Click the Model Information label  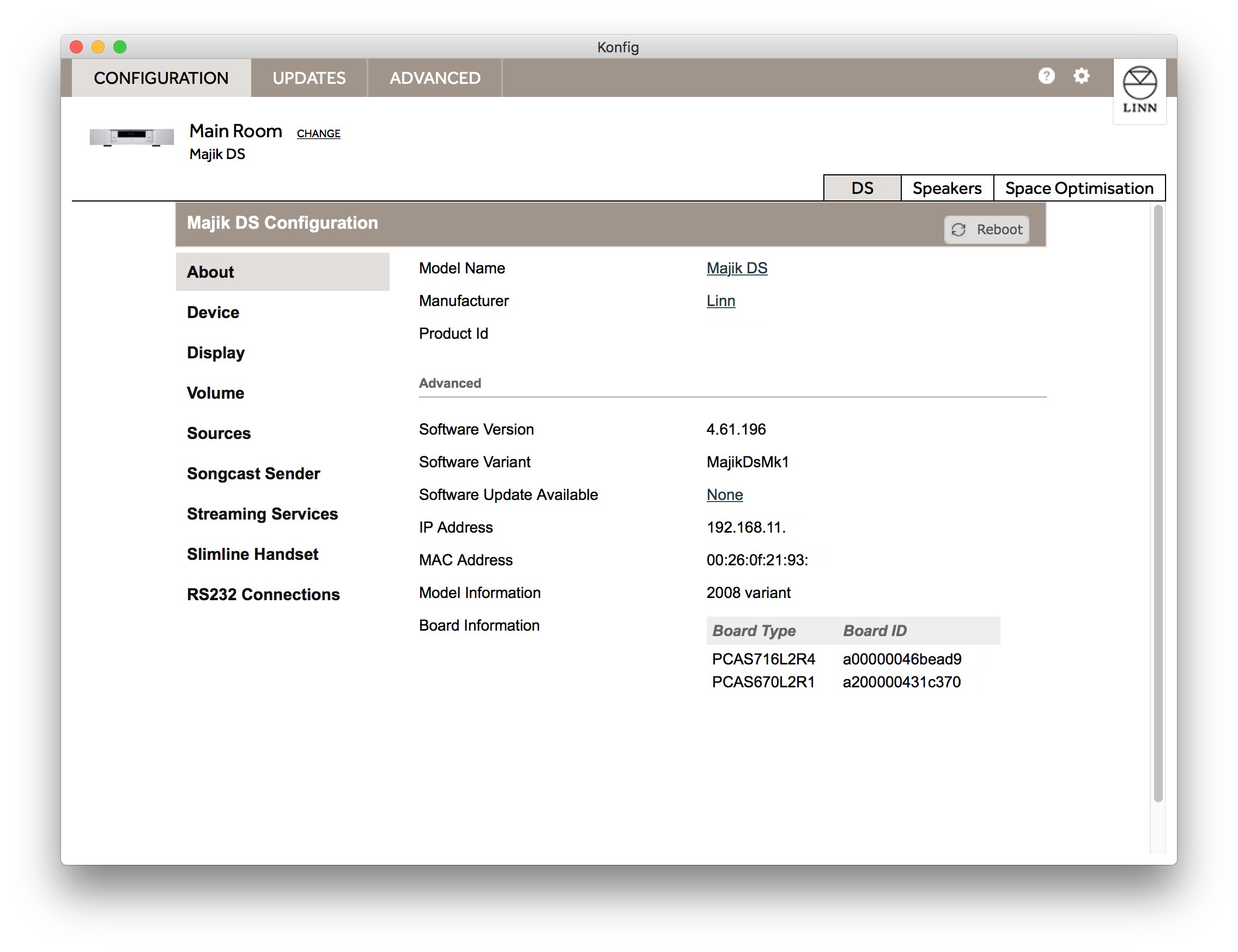480,593
